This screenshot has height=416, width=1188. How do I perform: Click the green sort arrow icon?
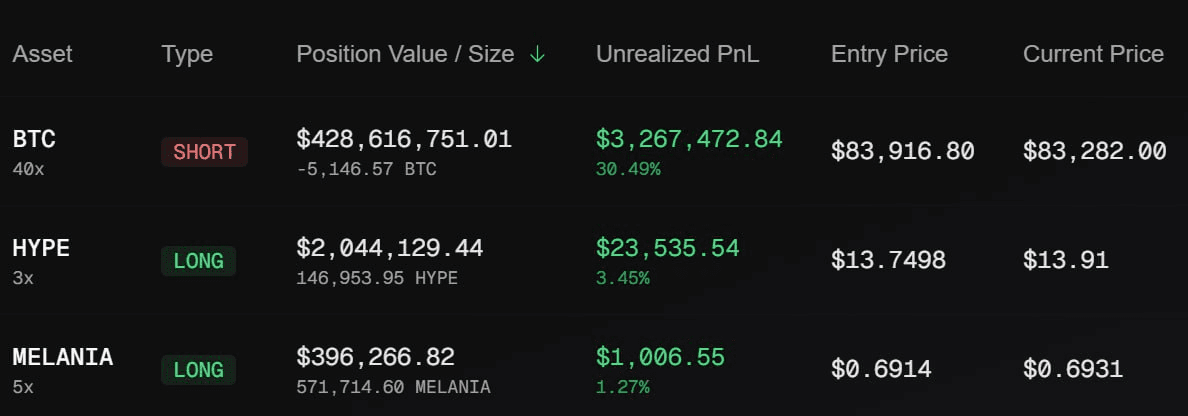(537, 55)
